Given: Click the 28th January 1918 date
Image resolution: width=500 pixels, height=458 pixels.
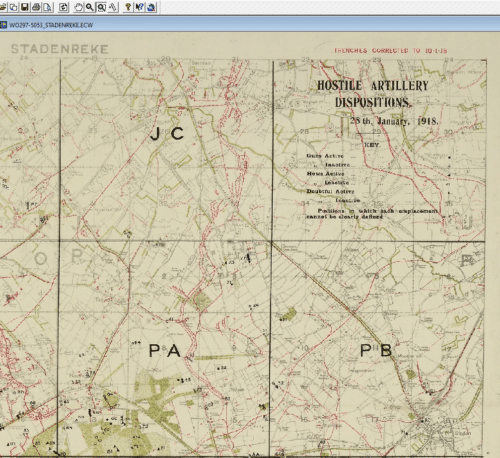Looking at the screenshot, I should [394, 121].
